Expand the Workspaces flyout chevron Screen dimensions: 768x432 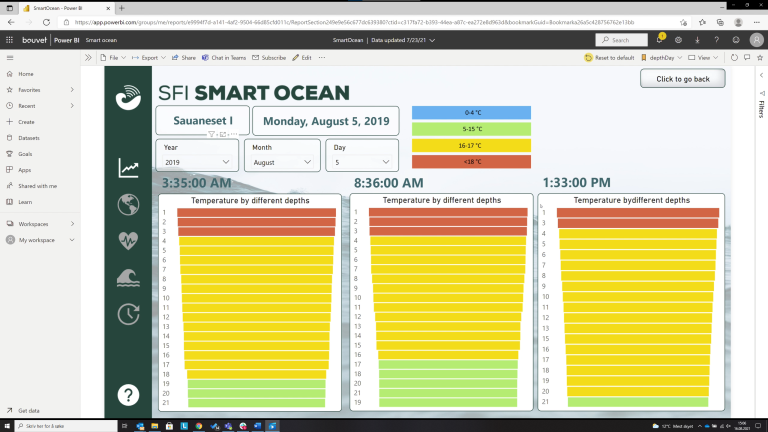pyautogui.click(x=72, y=224)
